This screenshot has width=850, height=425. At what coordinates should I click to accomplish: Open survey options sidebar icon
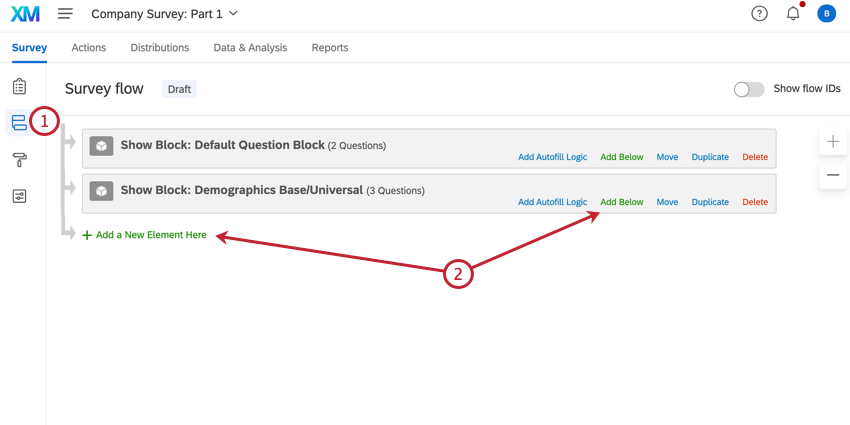point(19,196)
